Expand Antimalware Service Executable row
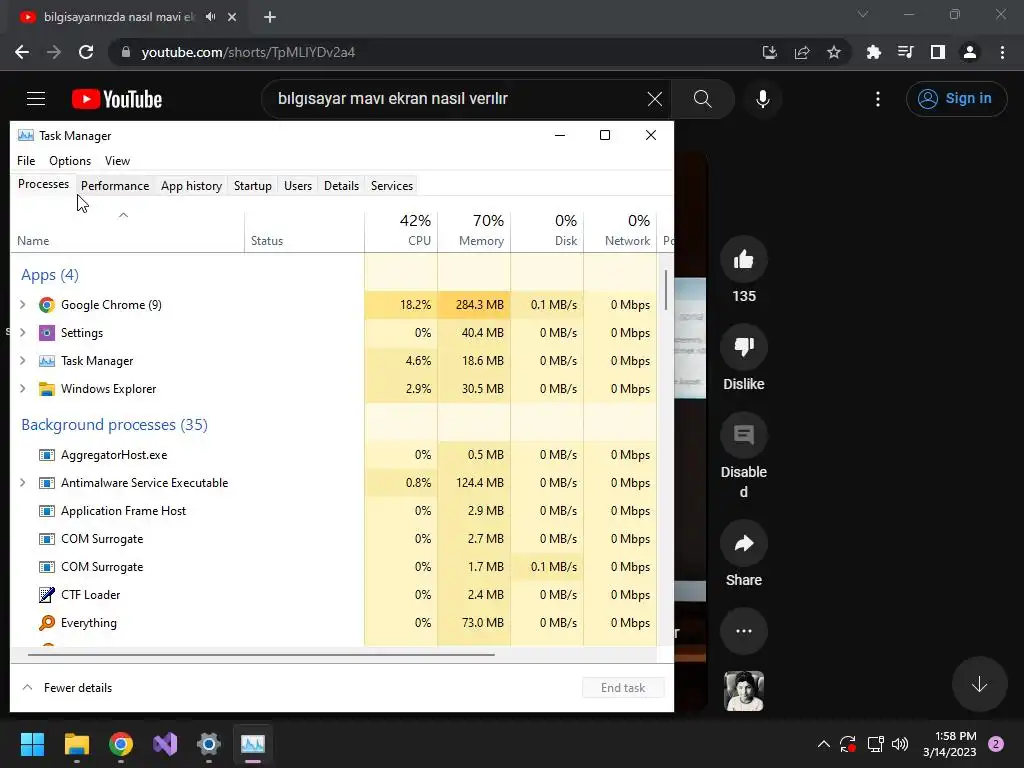The width and height of the screenshot is (1024, 768). click(x=23, y=483)
